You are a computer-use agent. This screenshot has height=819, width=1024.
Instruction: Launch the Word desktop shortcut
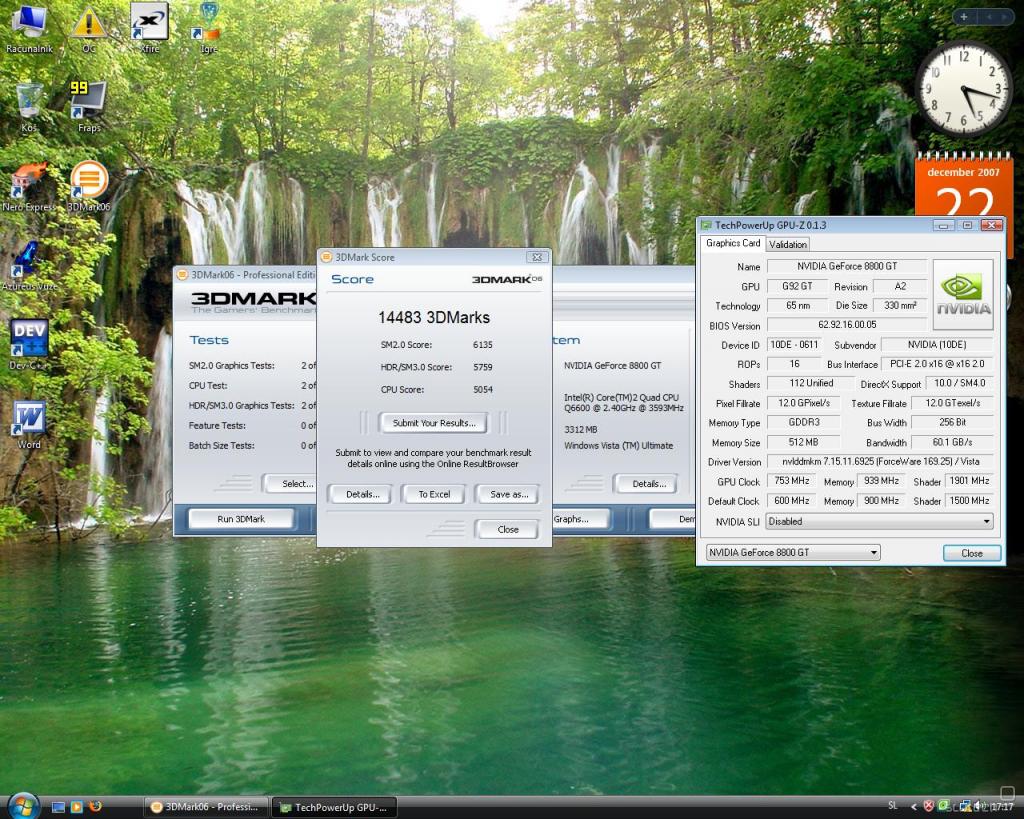click(x=29, y=426)
